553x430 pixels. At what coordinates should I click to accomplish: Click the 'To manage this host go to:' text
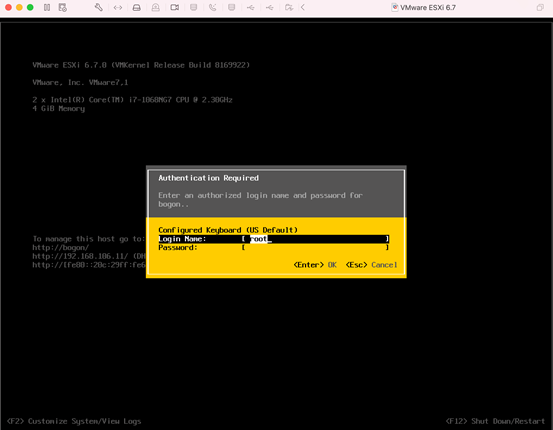click(89, 239)
